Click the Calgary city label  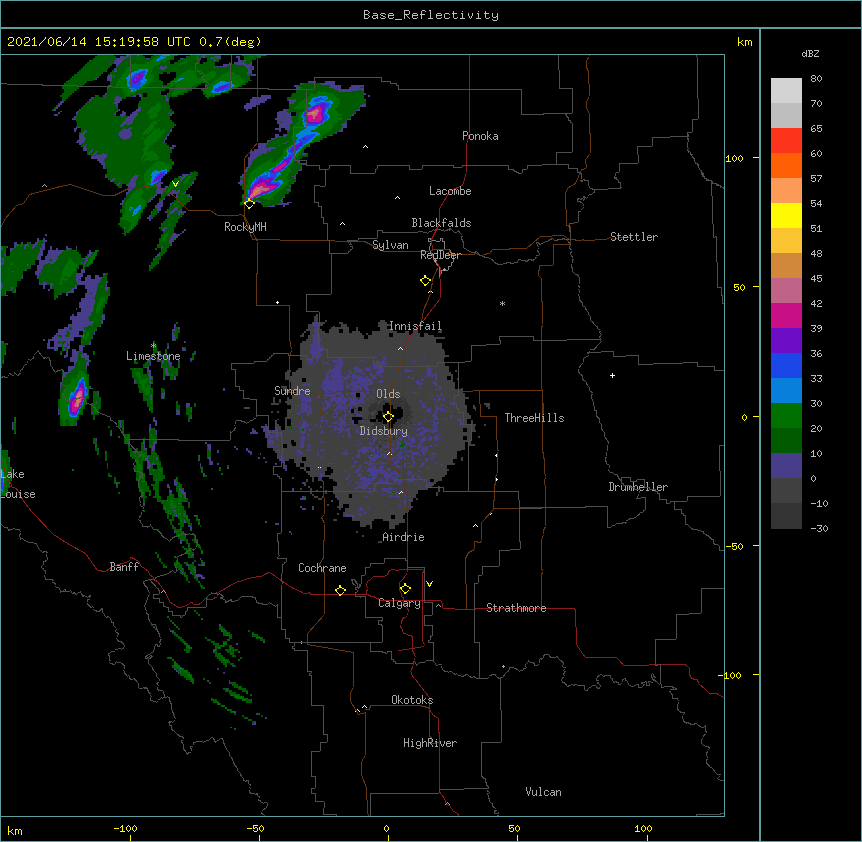(x=399, y=603)
